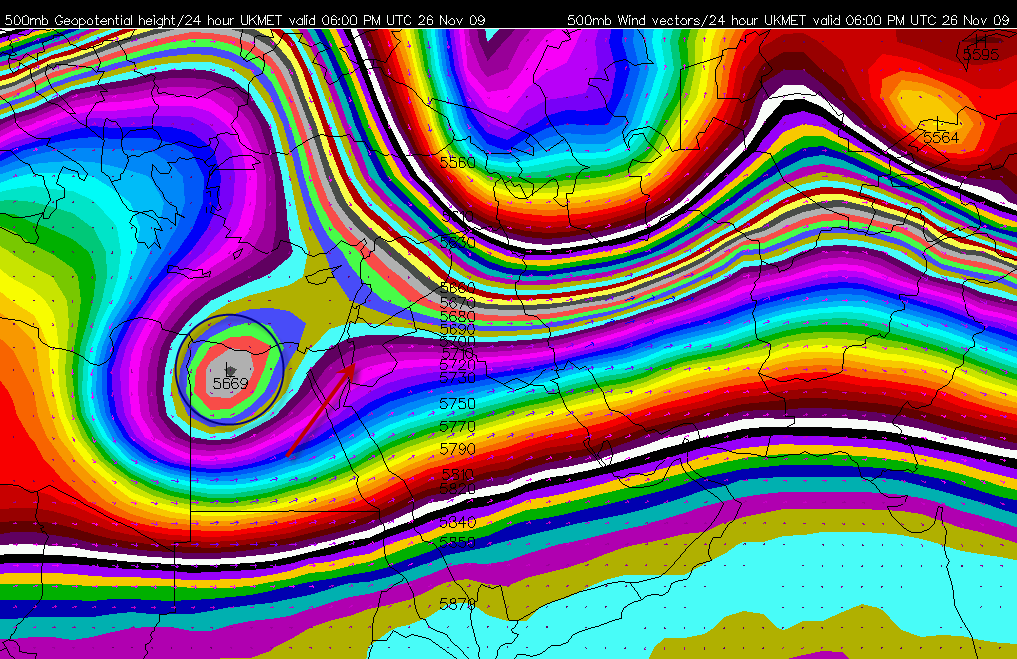Screen dimensions: 1017x659
Task: Select the 5560 contour label
Action: (457, 162)
